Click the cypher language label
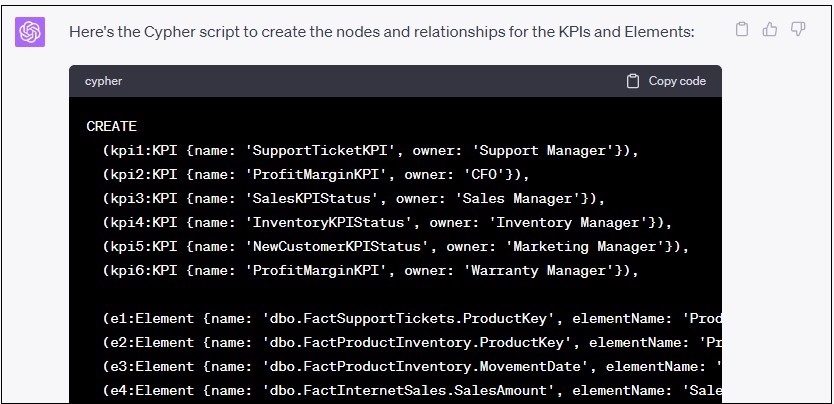Screen dimensions: 834x404 (x=104, y=81)
